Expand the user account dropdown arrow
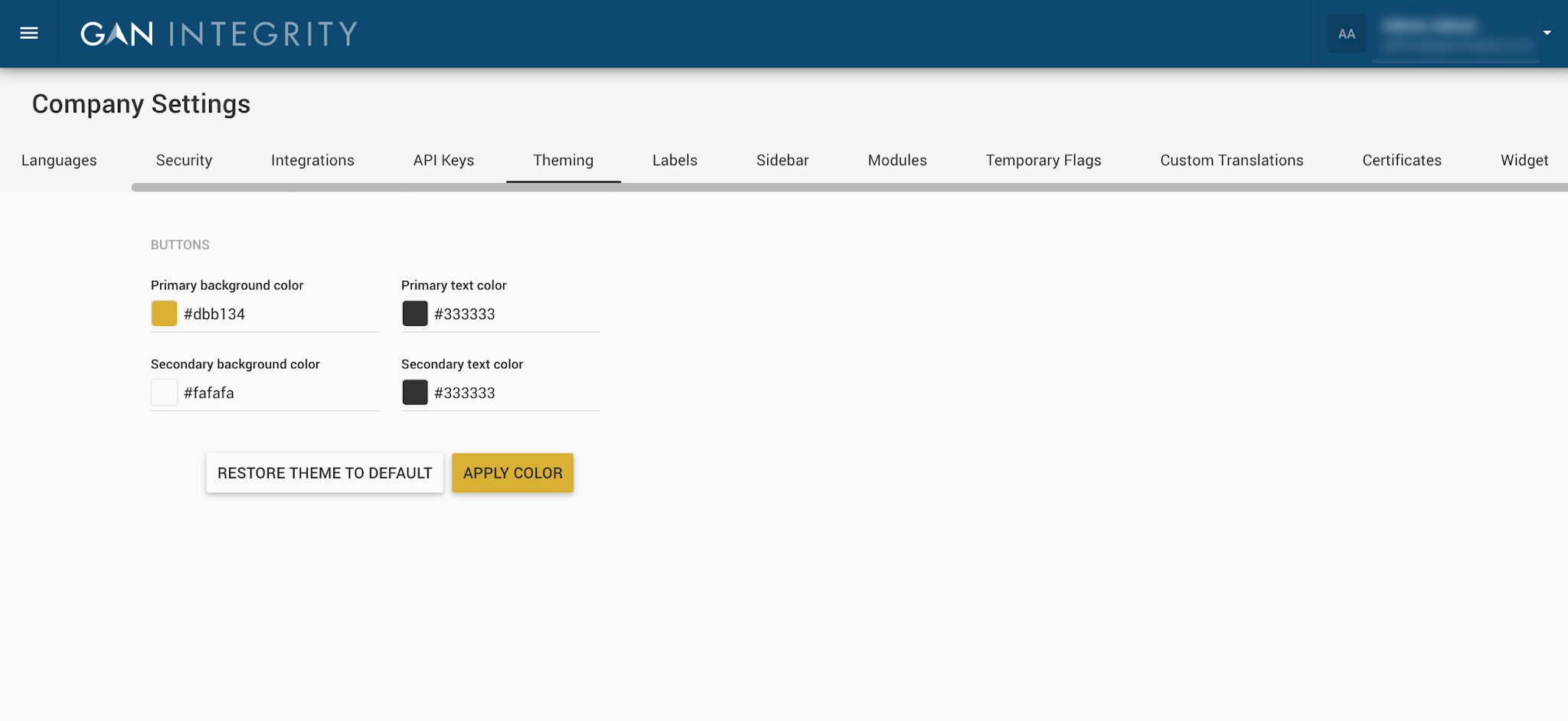The height and width of the screenshot is (721, 1568). (1547, 33)
